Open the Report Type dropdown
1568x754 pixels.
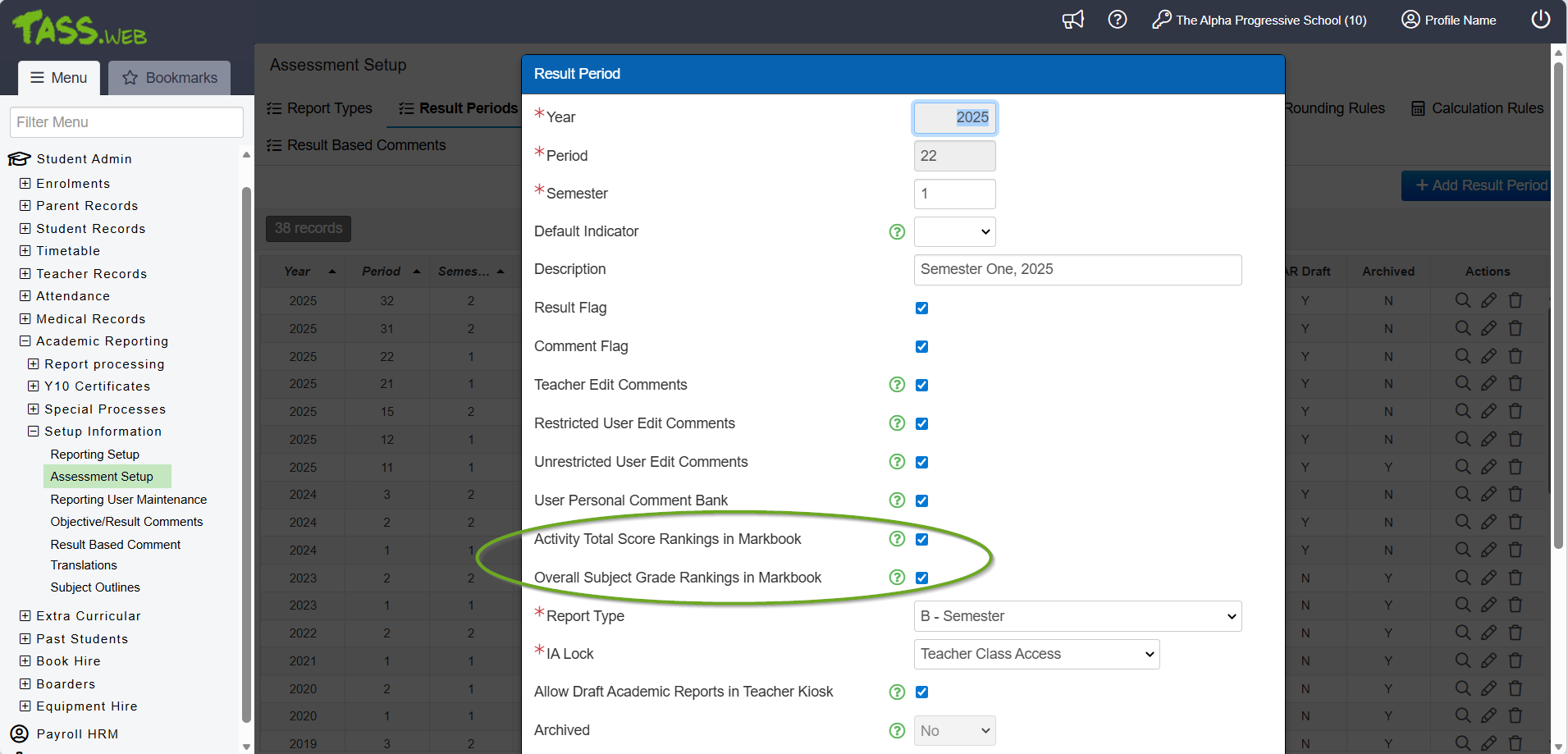point(1077,616)
